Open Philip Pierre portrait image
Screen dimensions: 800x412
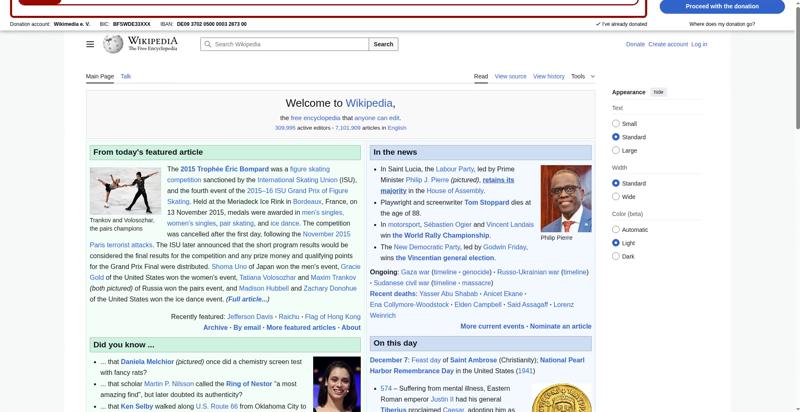tap(565, 198)
